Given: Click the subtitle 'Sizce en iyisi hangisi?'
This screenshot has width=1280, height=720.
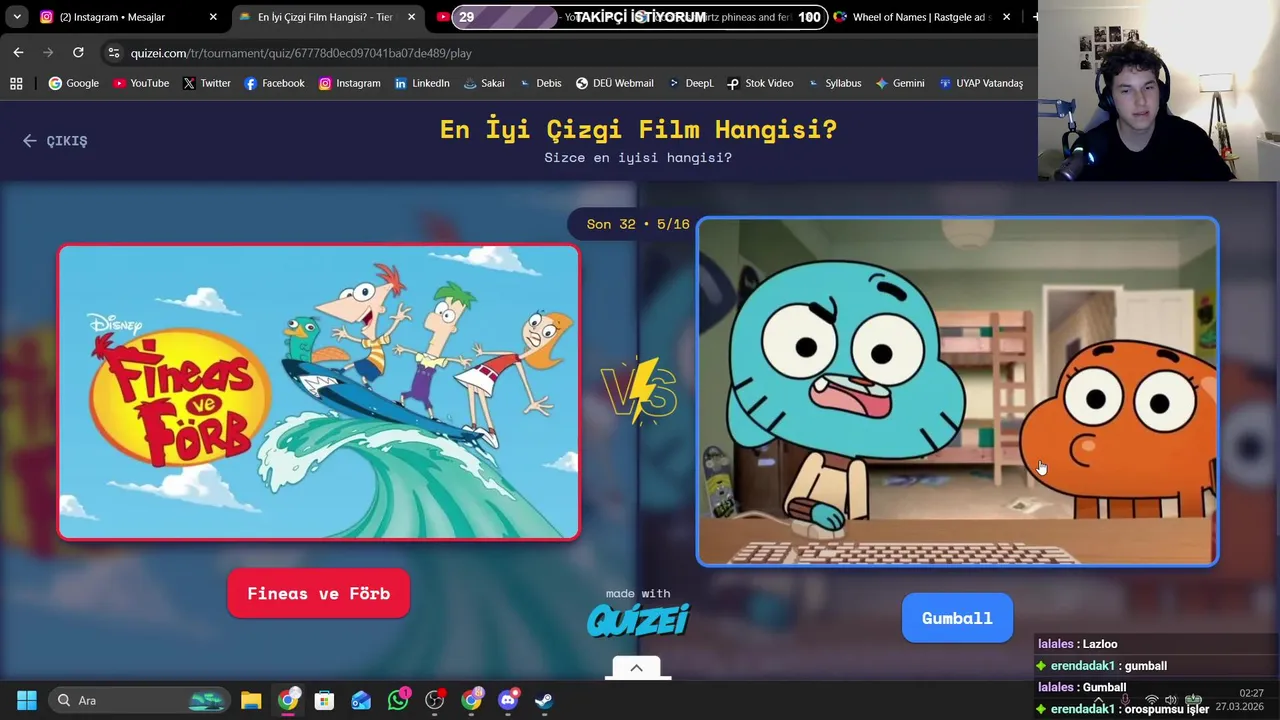Looking at the screenshot, I should [638, 157].
